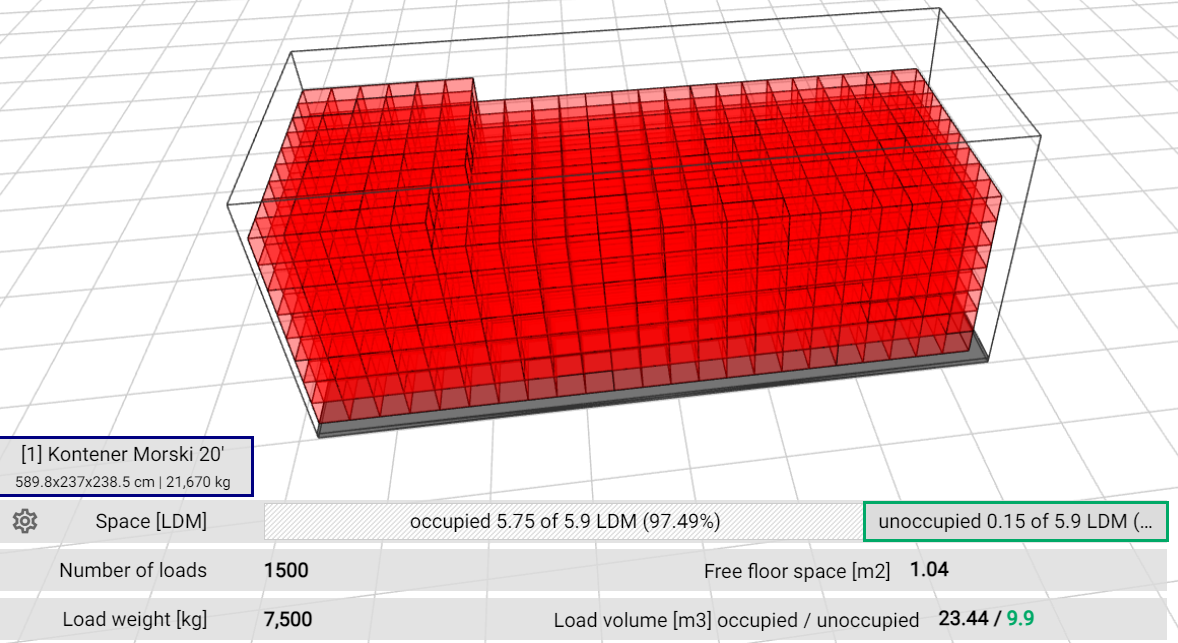
Task: Click the 7,500 load weight value
Action: (x=288, y=619)
